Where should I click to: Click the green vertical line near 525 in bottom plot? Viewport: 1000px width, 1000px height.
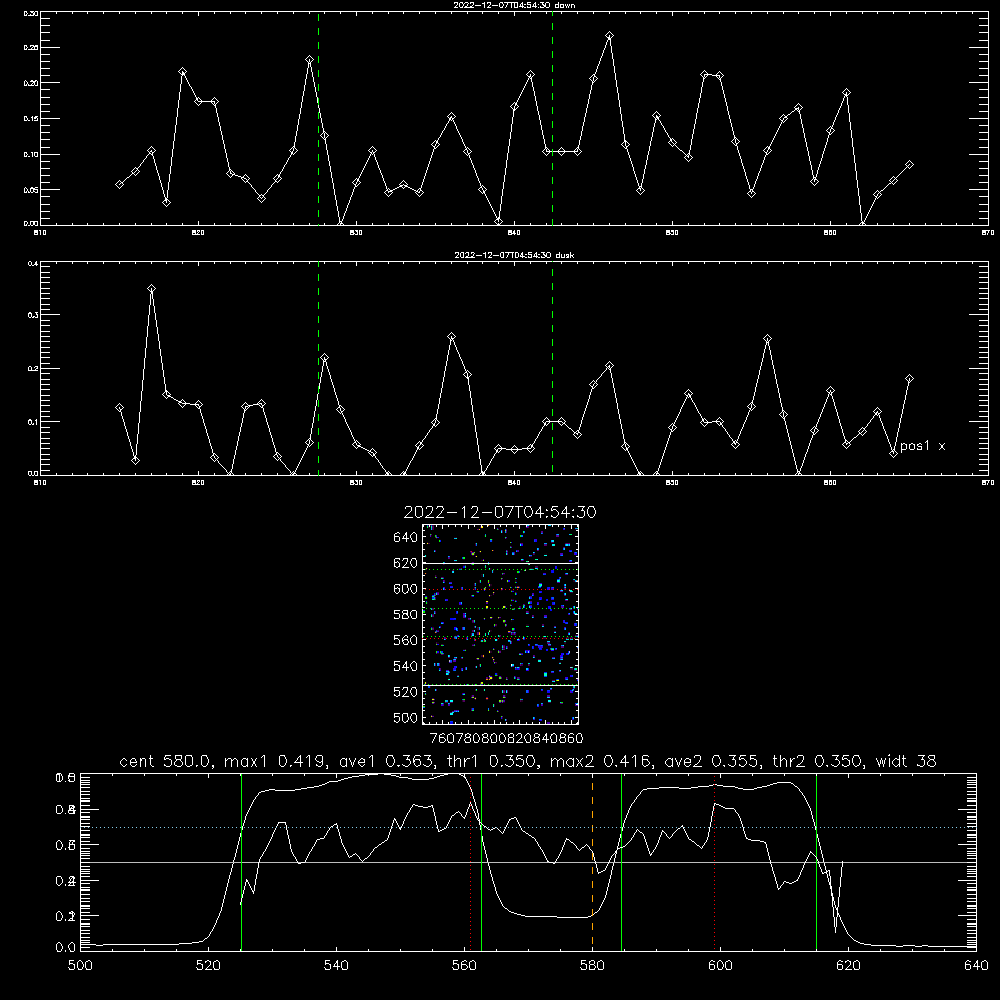241,861
